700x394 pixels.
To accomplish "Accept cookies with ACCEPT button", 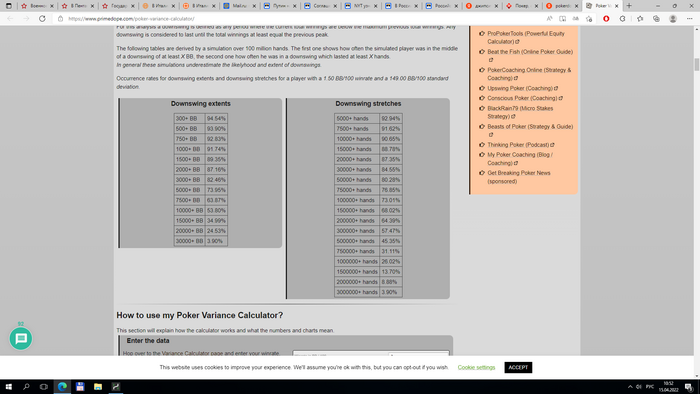I will point(518,367).
